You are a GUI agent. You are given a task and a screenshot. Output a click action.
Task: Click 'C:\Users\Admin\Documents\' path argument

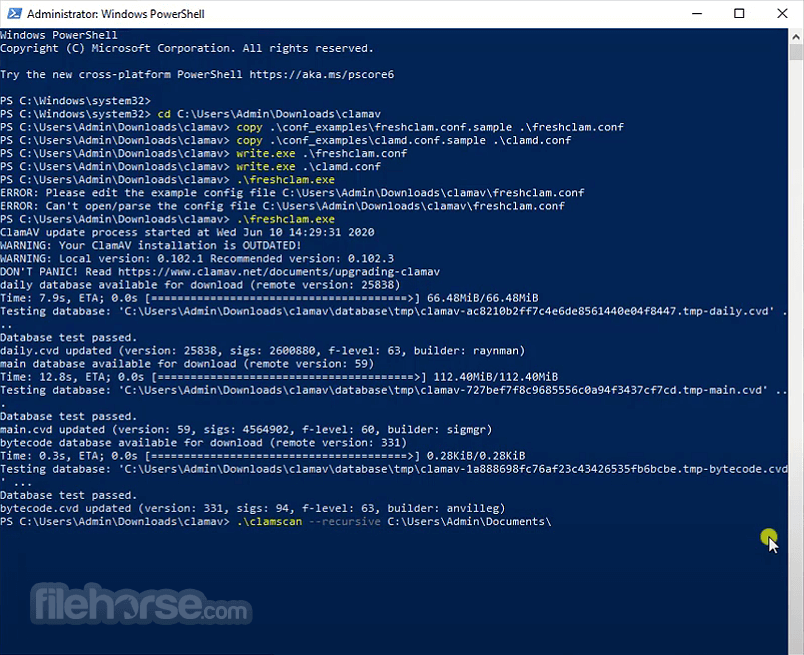coord(469,522)
